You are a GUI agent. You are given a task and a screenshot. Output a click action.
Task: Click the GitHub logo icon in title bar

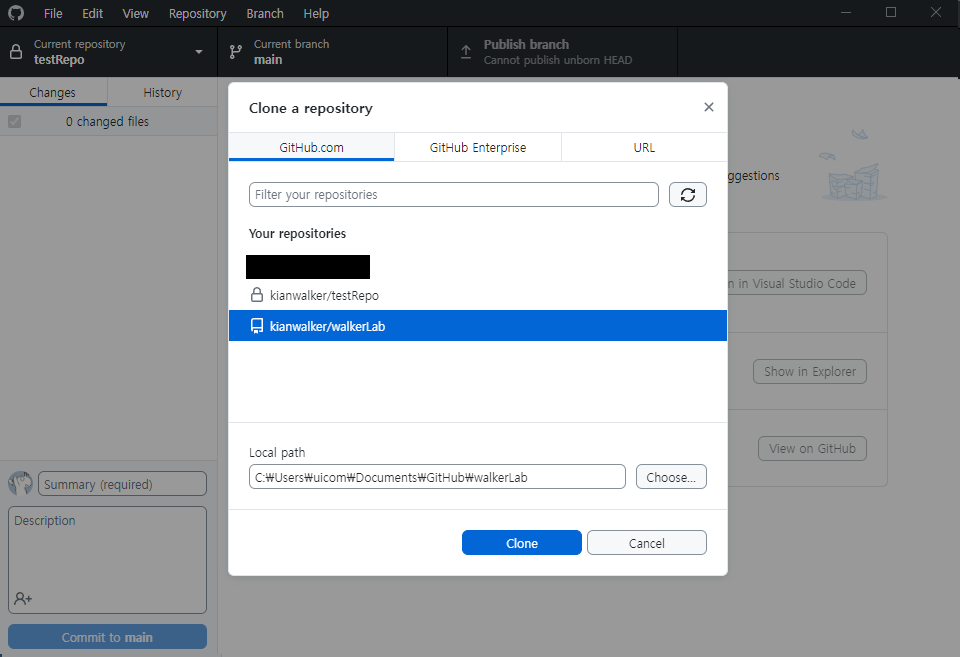coord(16,13)
